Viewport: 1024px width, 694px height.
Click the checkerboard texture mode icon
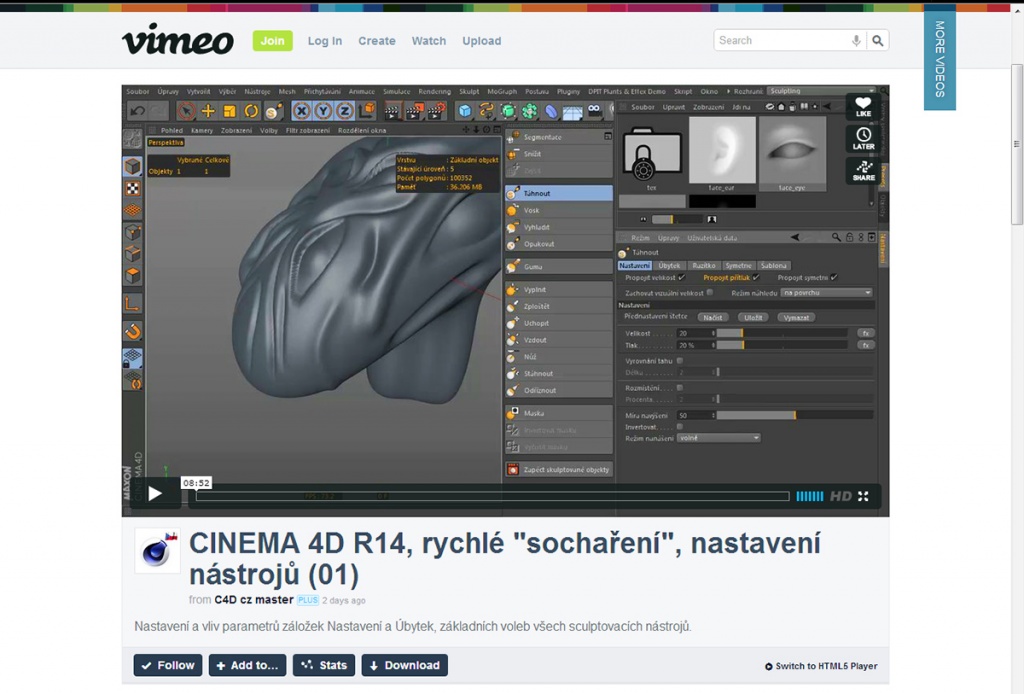133,189
